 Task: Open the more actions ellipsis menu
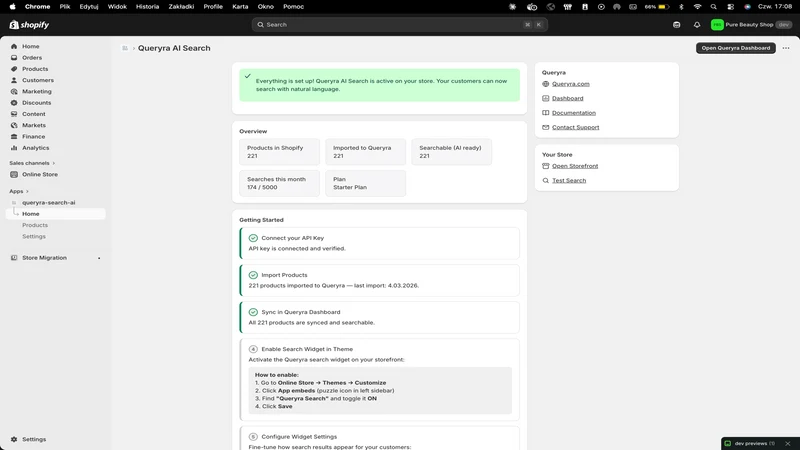(786, 48)
